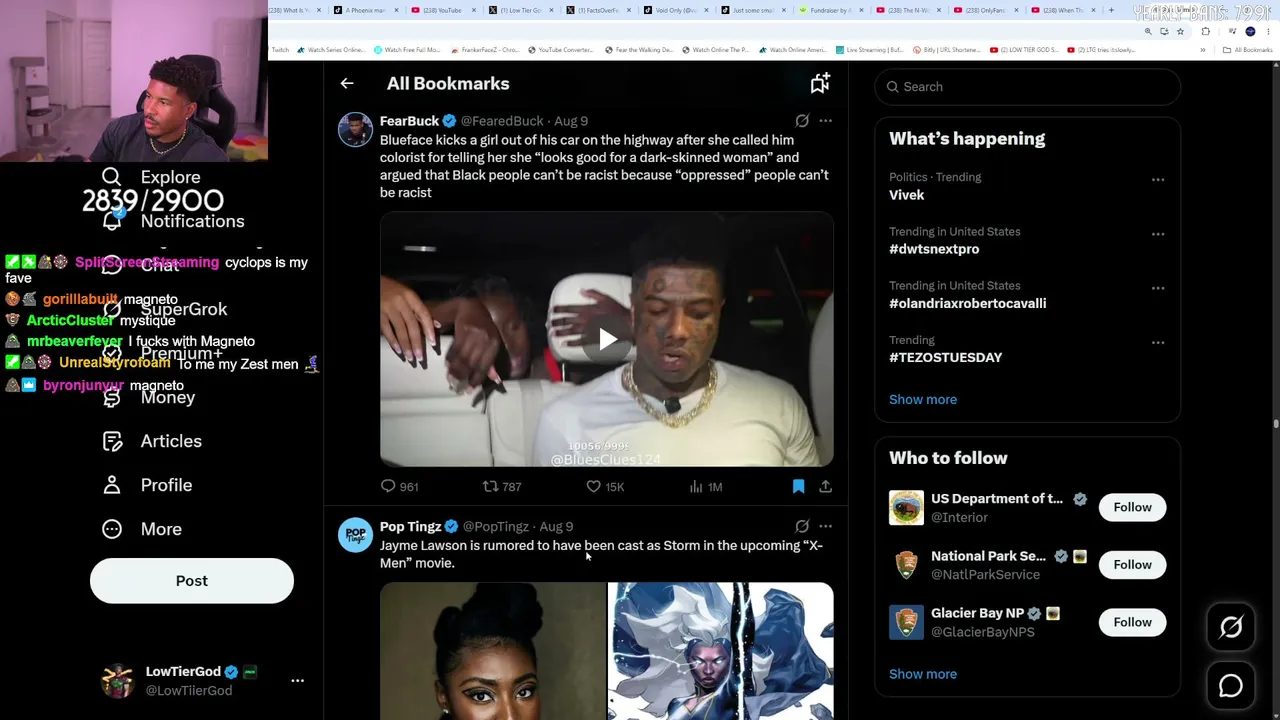Open the Glacier Bay NP avatar
Screen dimensions: 1280x720
coord(907,622)
